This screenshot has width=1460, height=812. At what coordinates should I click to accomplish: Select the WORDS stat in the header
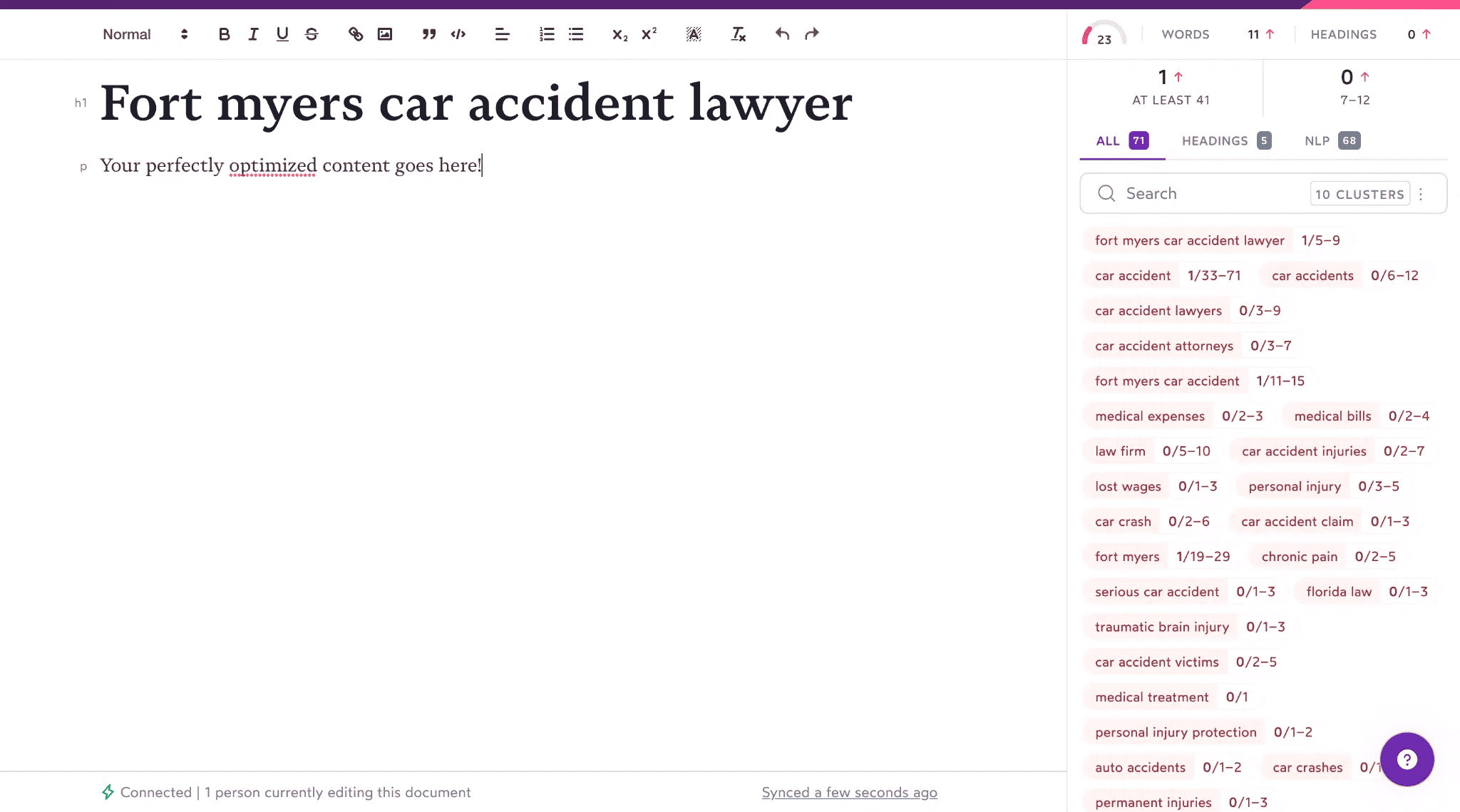click(1218, 34)
